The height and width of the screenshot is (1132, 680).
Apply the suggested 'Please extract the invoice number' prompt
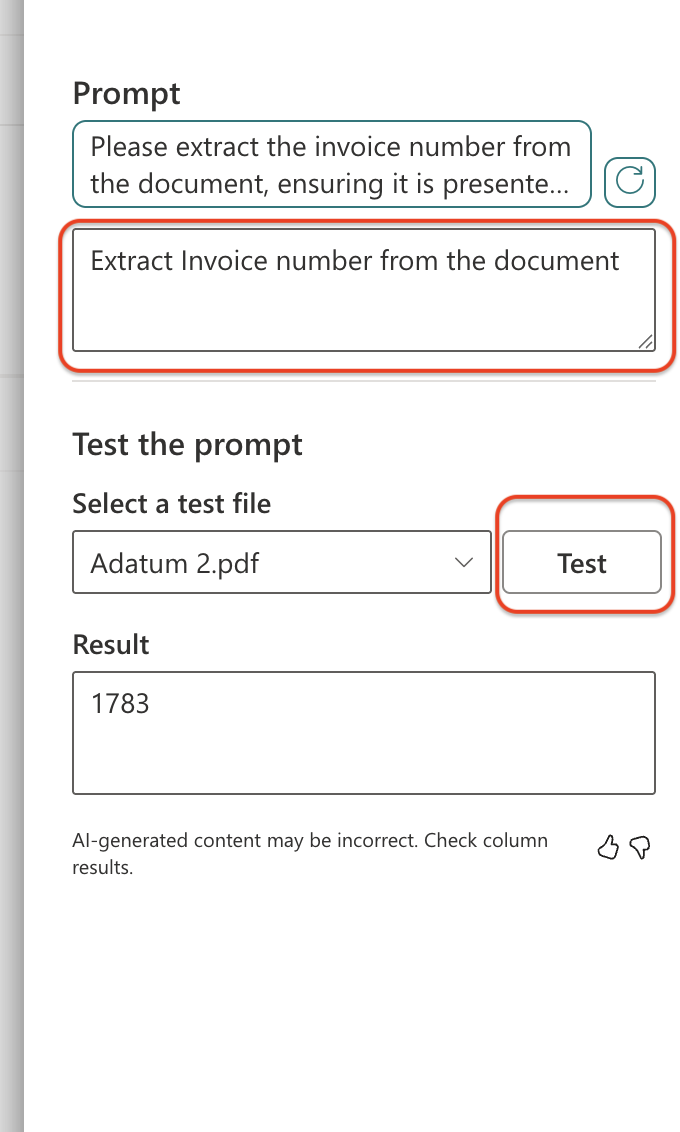[331, 165]
